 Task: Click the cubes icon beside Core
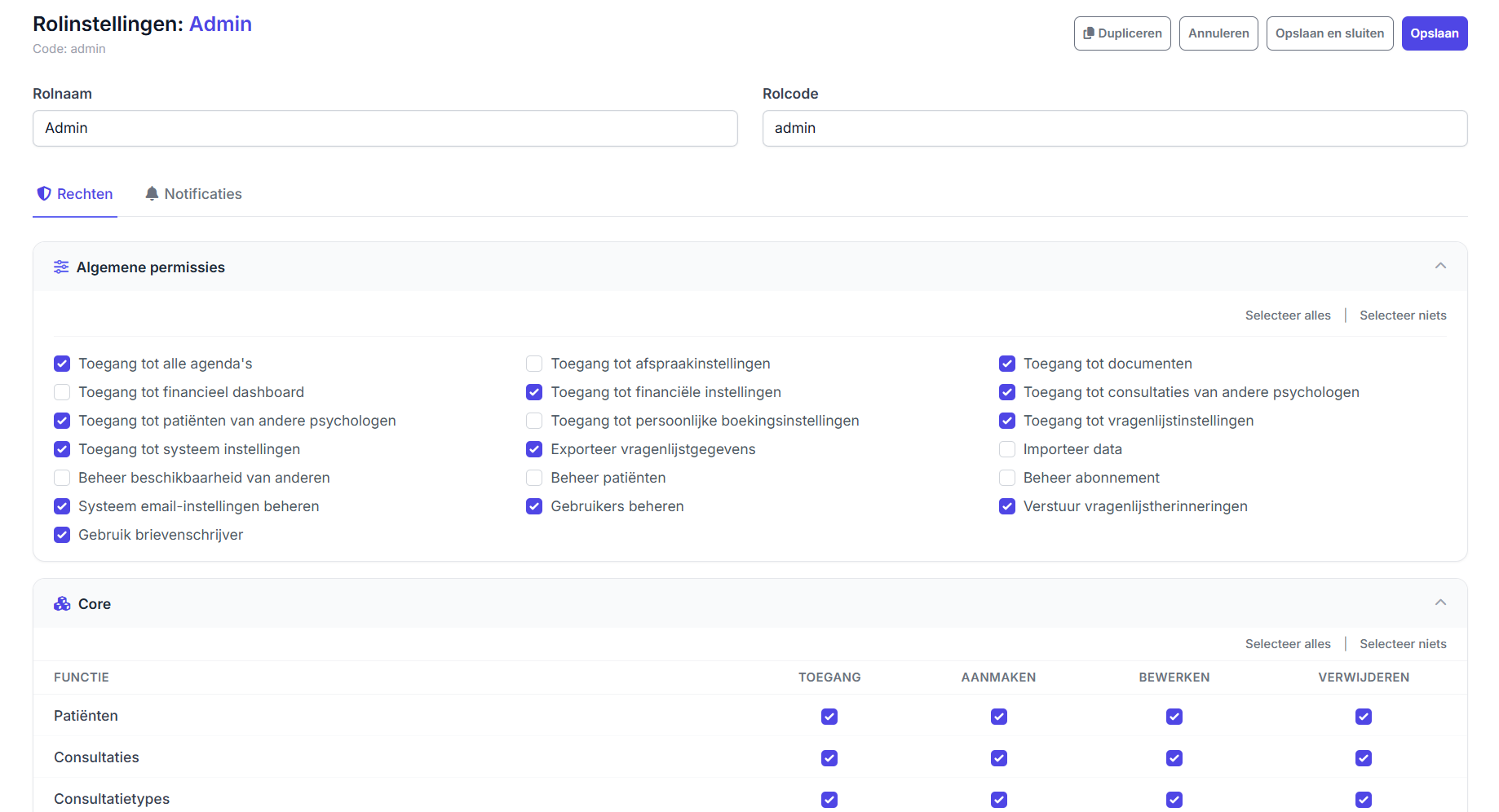point(62,604)
